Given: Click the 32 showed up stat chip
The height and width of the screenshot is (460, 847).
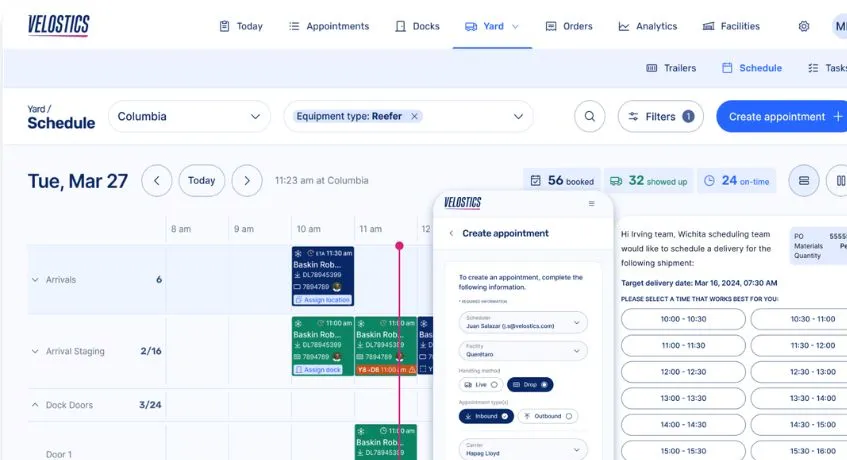Looking at the screenshot, I should click(648, 181).
